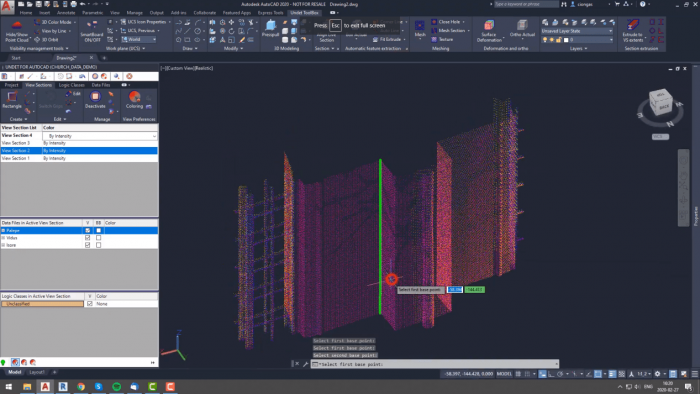Click the white layer color swatch
This screenshot has height=394, width=700.
(x=566, y=40)
